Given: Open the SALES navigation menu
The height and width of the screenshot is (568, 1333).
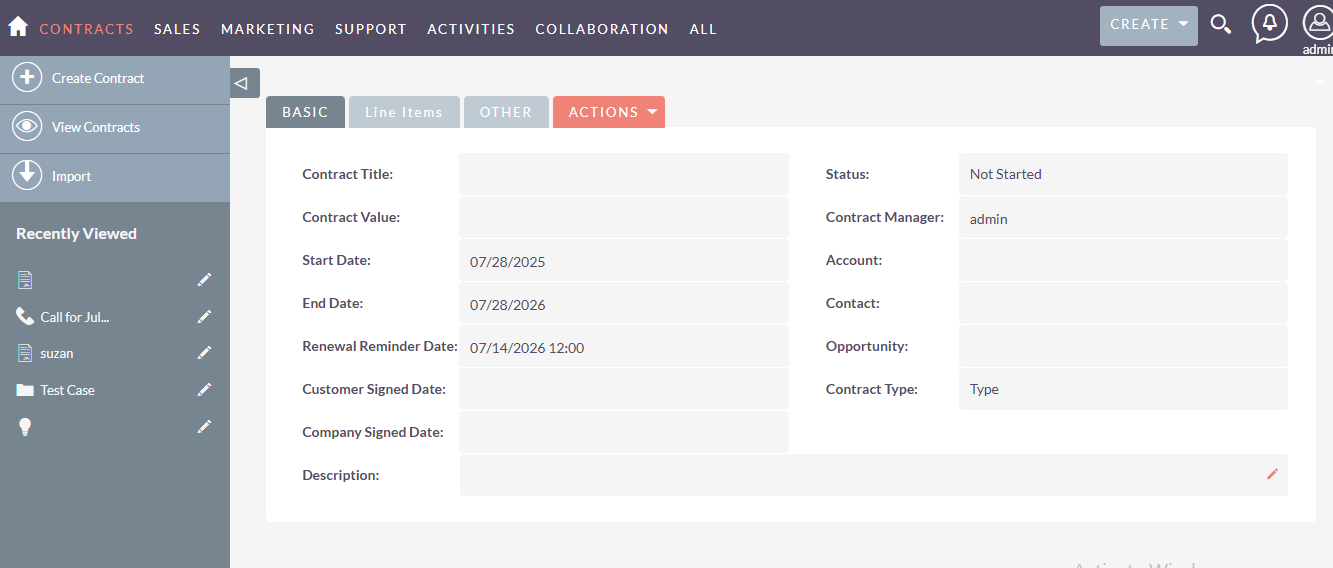Looking at the screenshot, I should 177,29.
